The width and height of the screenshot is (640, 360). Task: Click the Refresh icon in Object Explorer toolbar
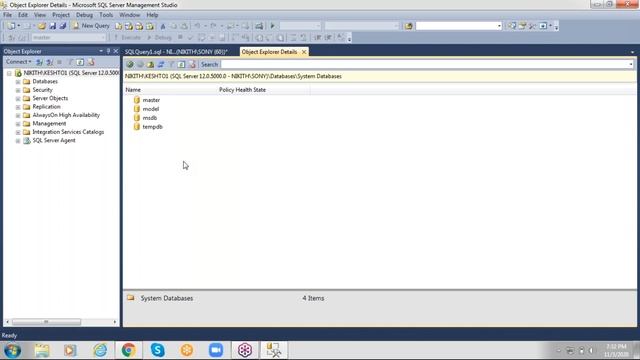(80, 62)
